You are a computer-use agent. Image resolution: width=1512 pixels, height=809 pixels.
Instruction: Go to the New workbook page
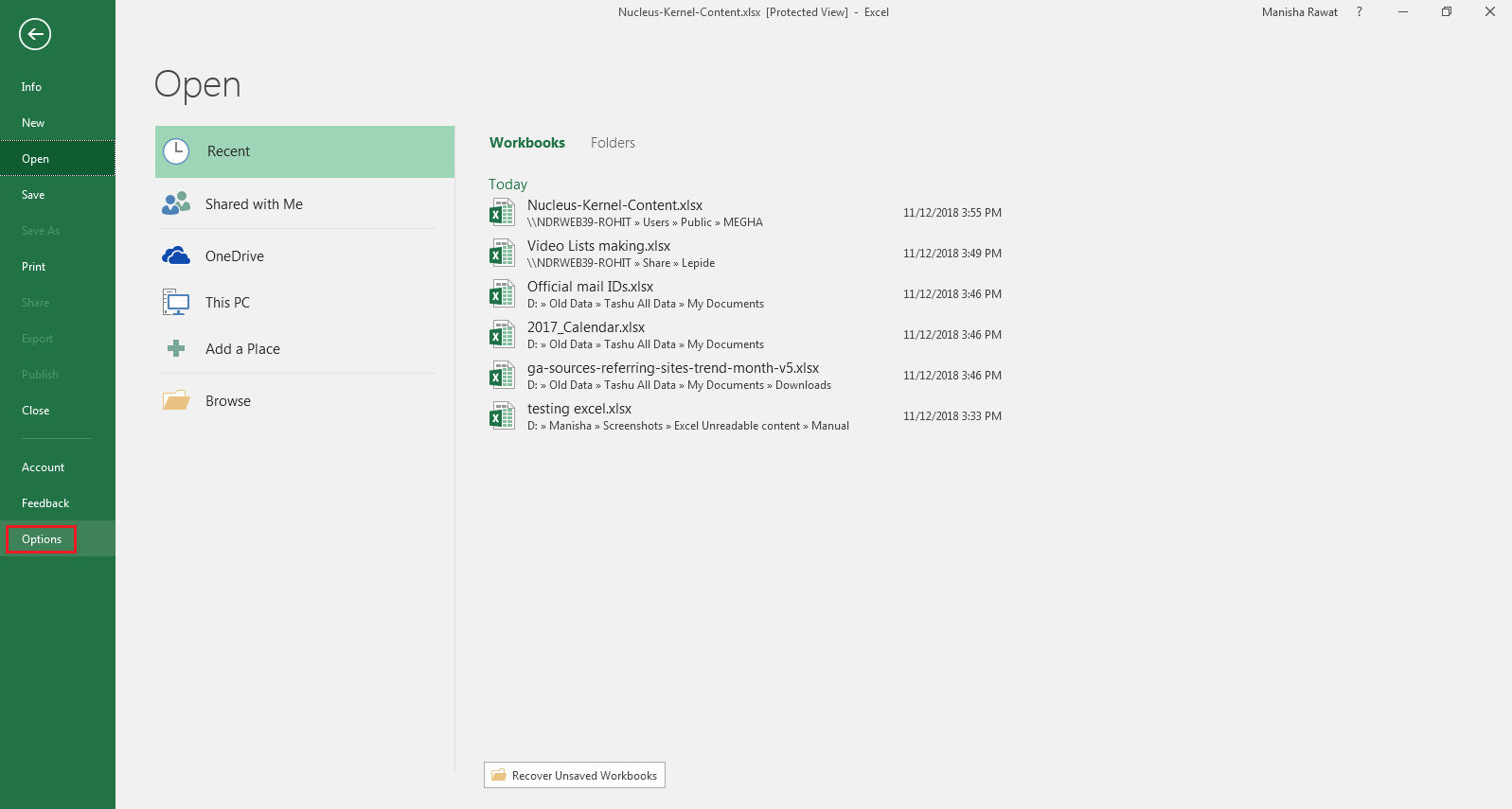tap(58, 123)
